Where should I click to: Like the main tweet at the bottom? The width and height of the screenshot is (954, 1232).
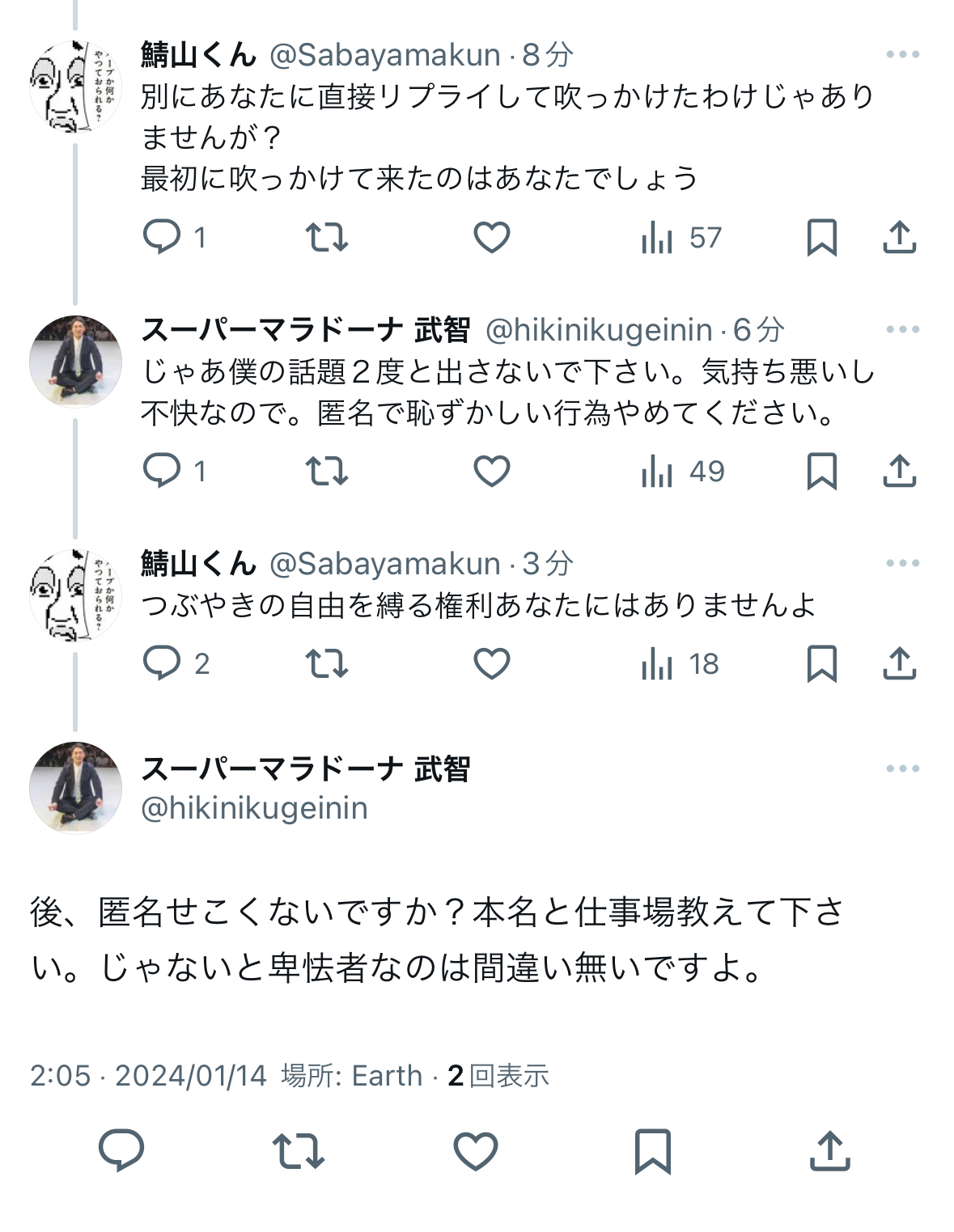pos(475,1151)
